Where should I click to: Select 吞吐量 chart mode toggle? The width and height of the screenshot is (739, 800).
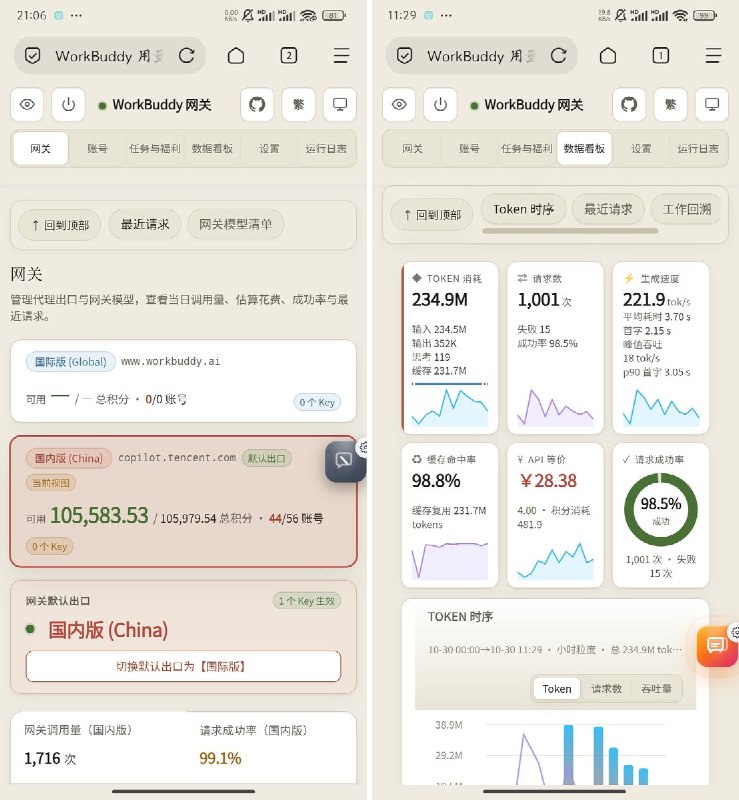click(656, 689)
